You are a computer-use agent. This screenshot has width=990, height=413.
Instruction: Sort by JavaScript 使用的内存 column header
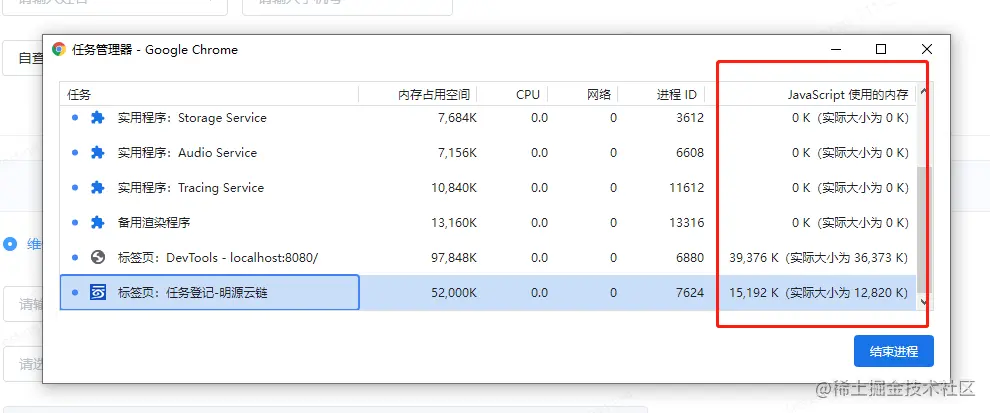coord(811,95)
